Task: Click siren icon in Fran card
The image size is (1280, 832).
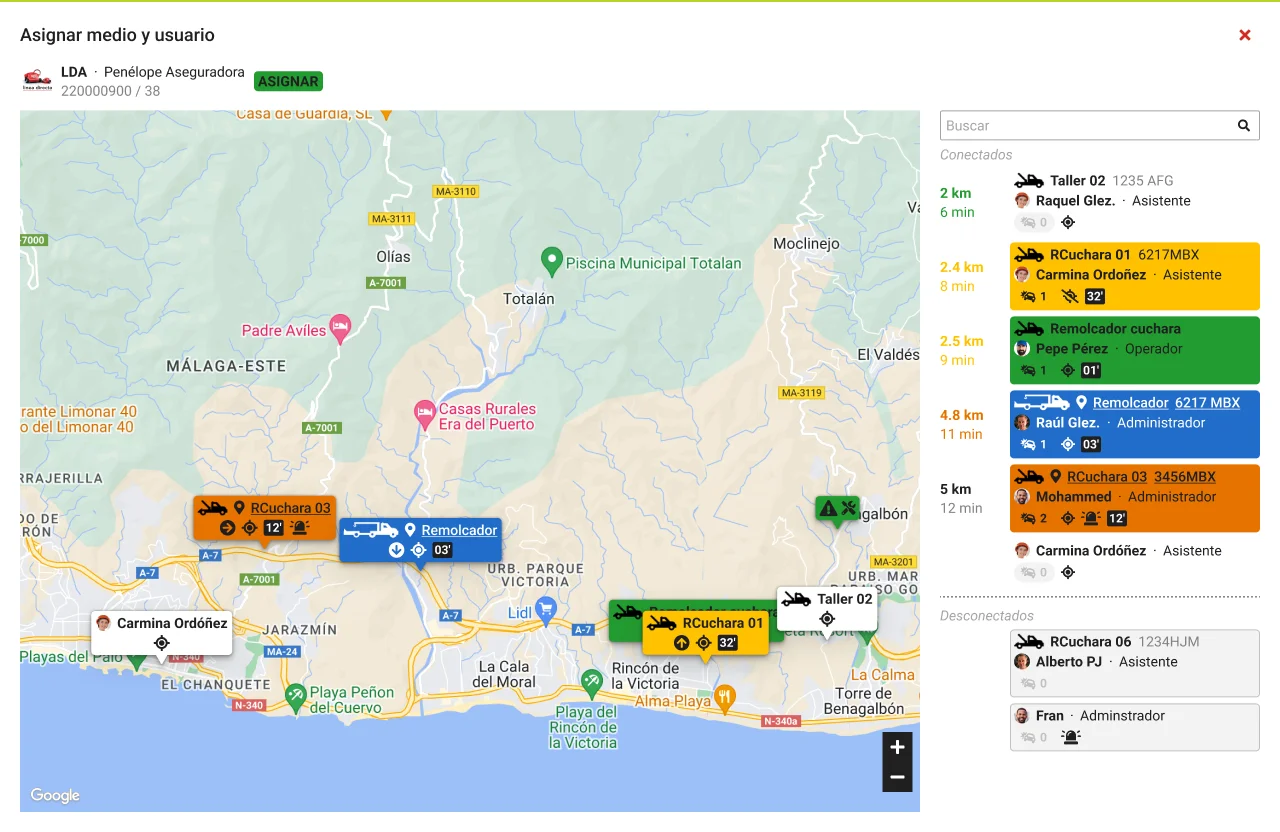Action: point(1071,738)
